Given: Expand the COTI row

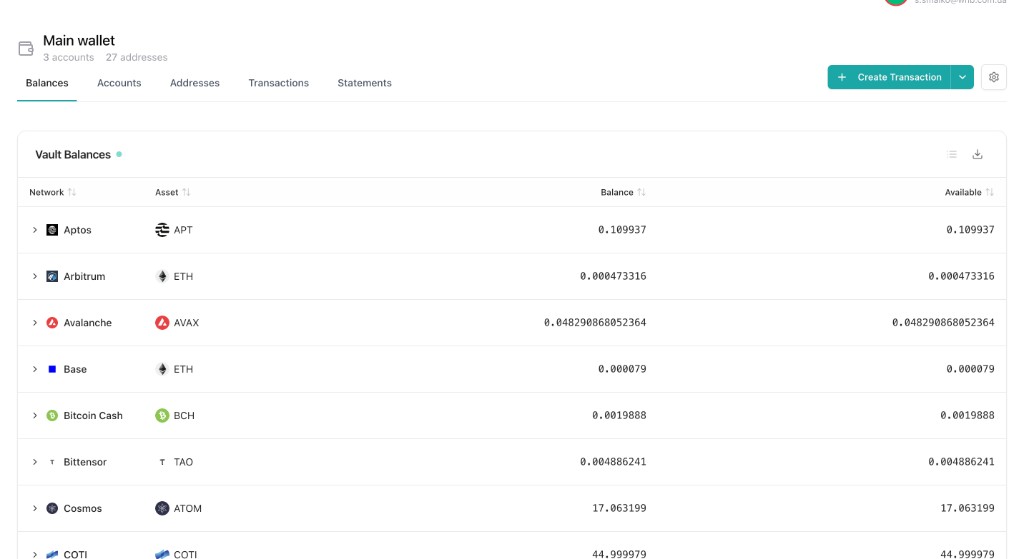Looking at the screenshot, I should pyautogui.click(x=35, y=554).
